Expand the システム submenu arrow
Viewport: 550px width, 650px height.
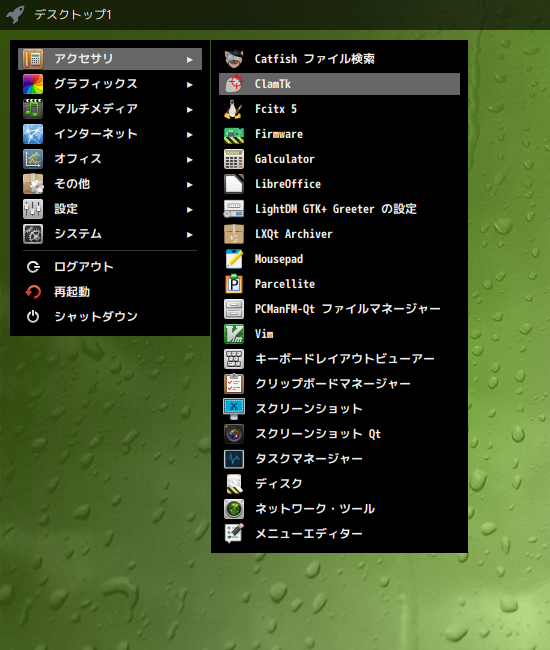click(190, 235)
